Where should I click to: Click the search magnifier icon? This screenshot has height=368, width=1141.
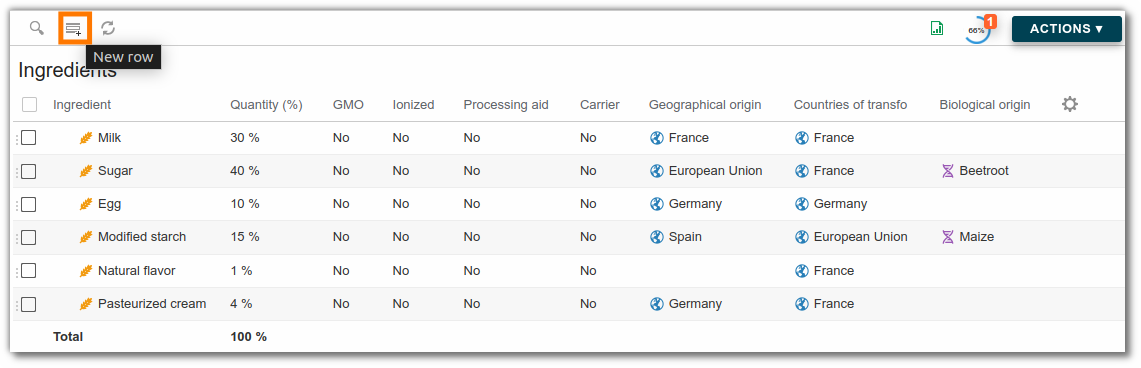pos(36,28)
